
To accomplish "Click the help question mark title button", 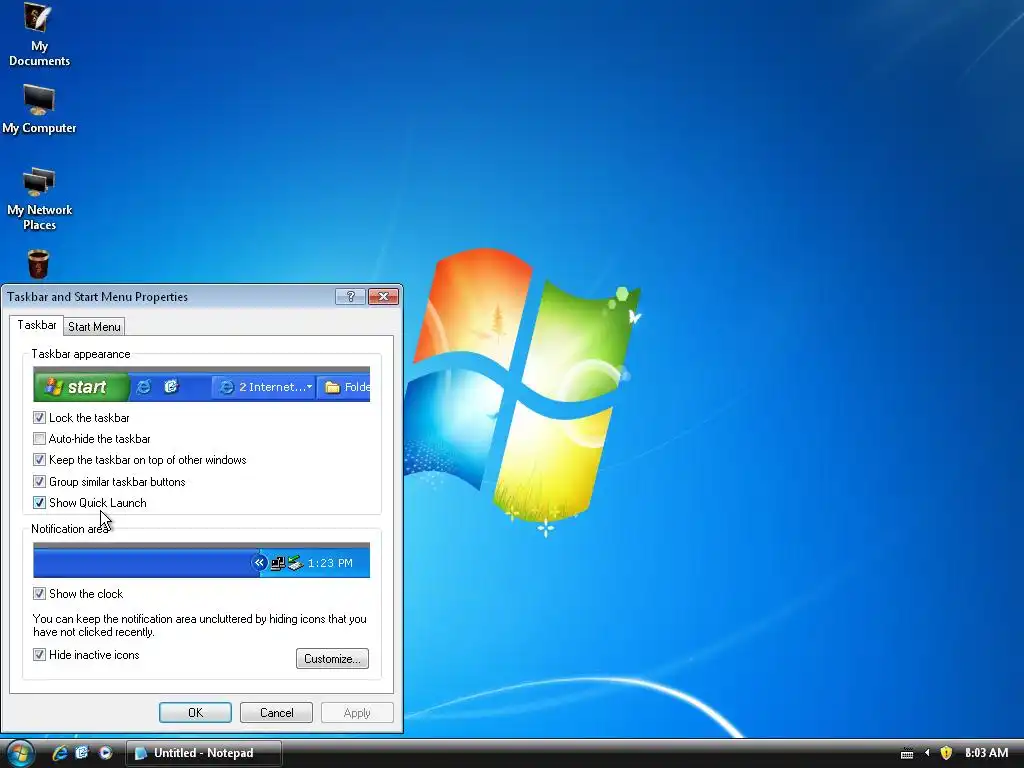I will pyautogui.click(x=350, y=296).
